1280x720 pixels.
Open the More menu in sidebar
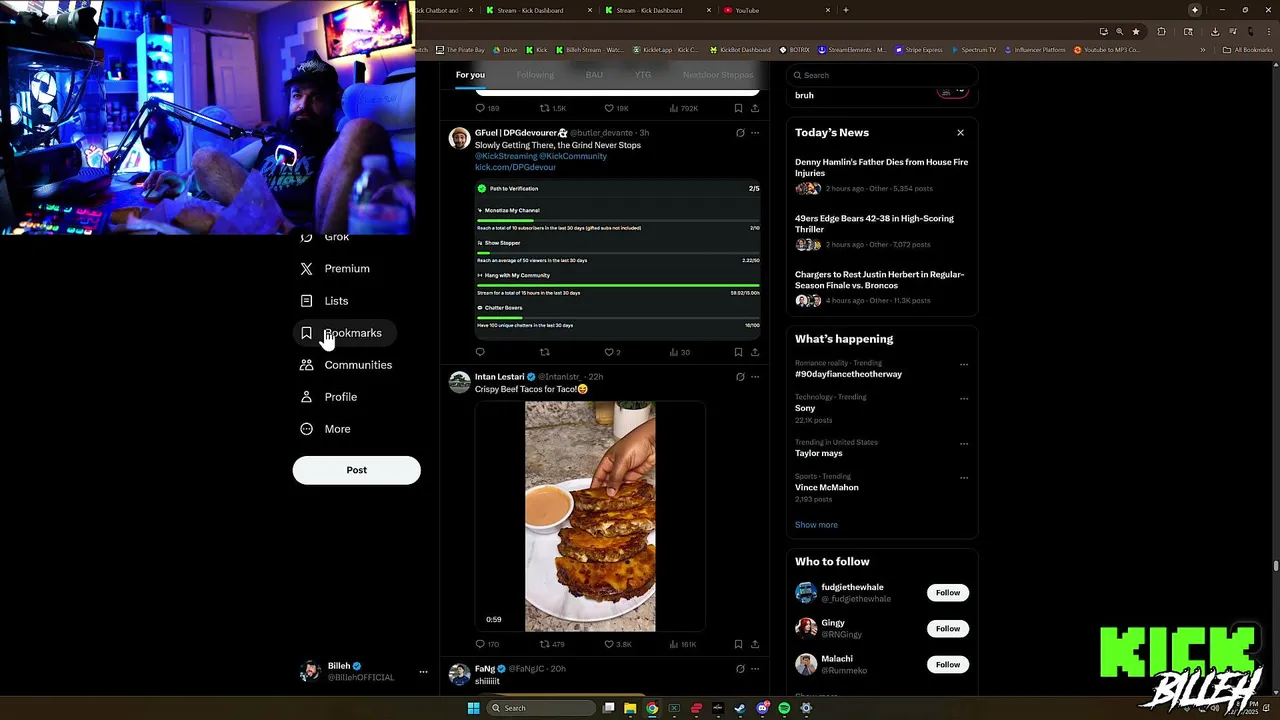pyautogui.click(x=326, y=429)
